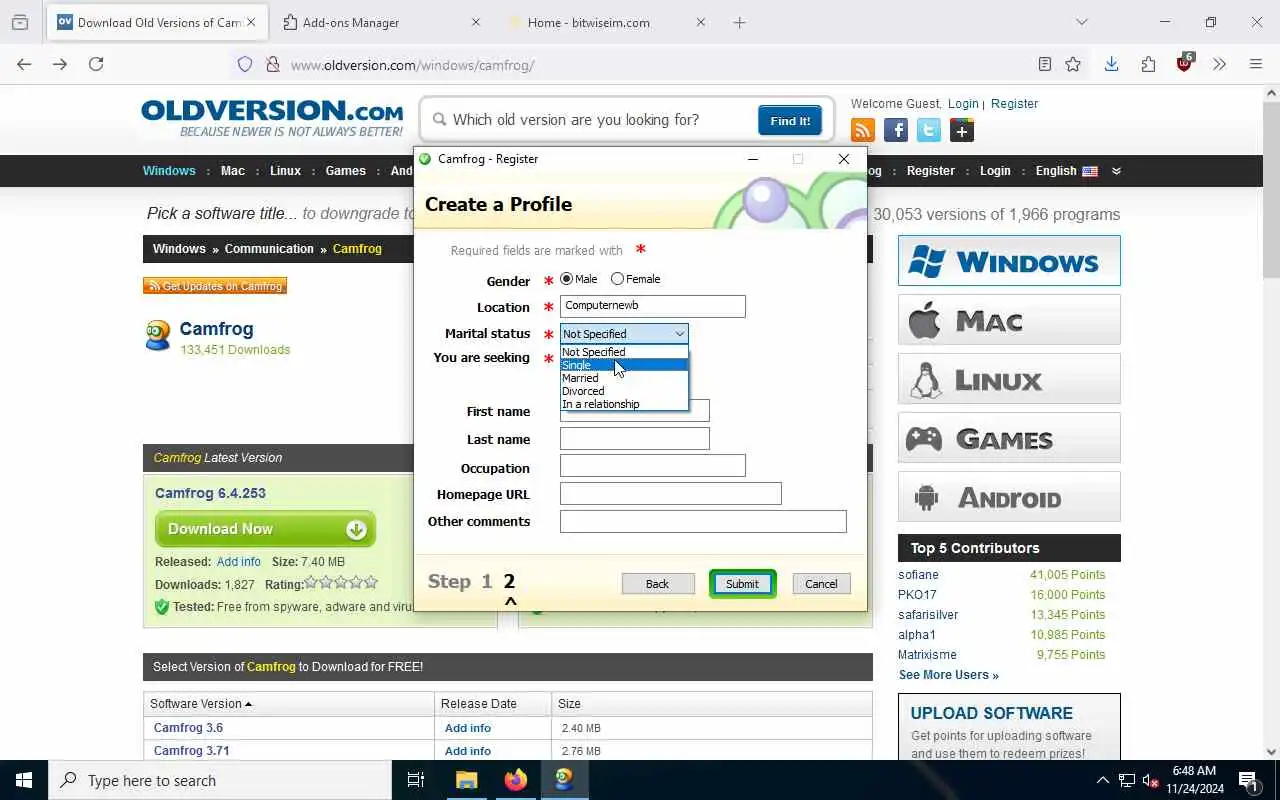This screenshot has height=800, width=1280.
Task: Switch to Home - bitwiseim.com tab
Action: pyautogui.click(x=608, y=22)
